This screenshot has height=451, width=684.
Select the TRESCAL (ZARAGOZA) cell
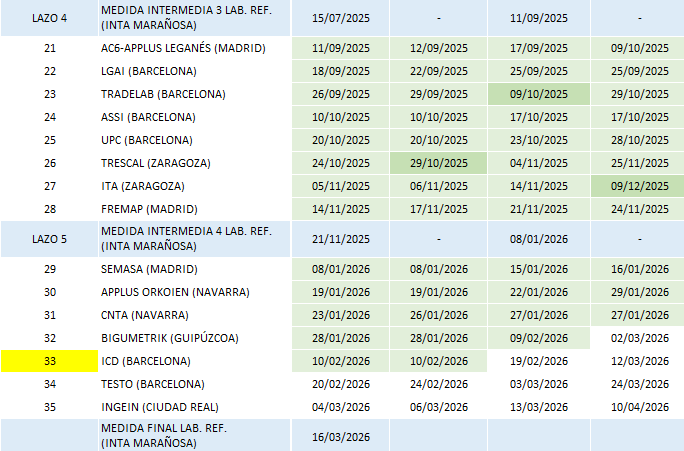tap(162, 163)
